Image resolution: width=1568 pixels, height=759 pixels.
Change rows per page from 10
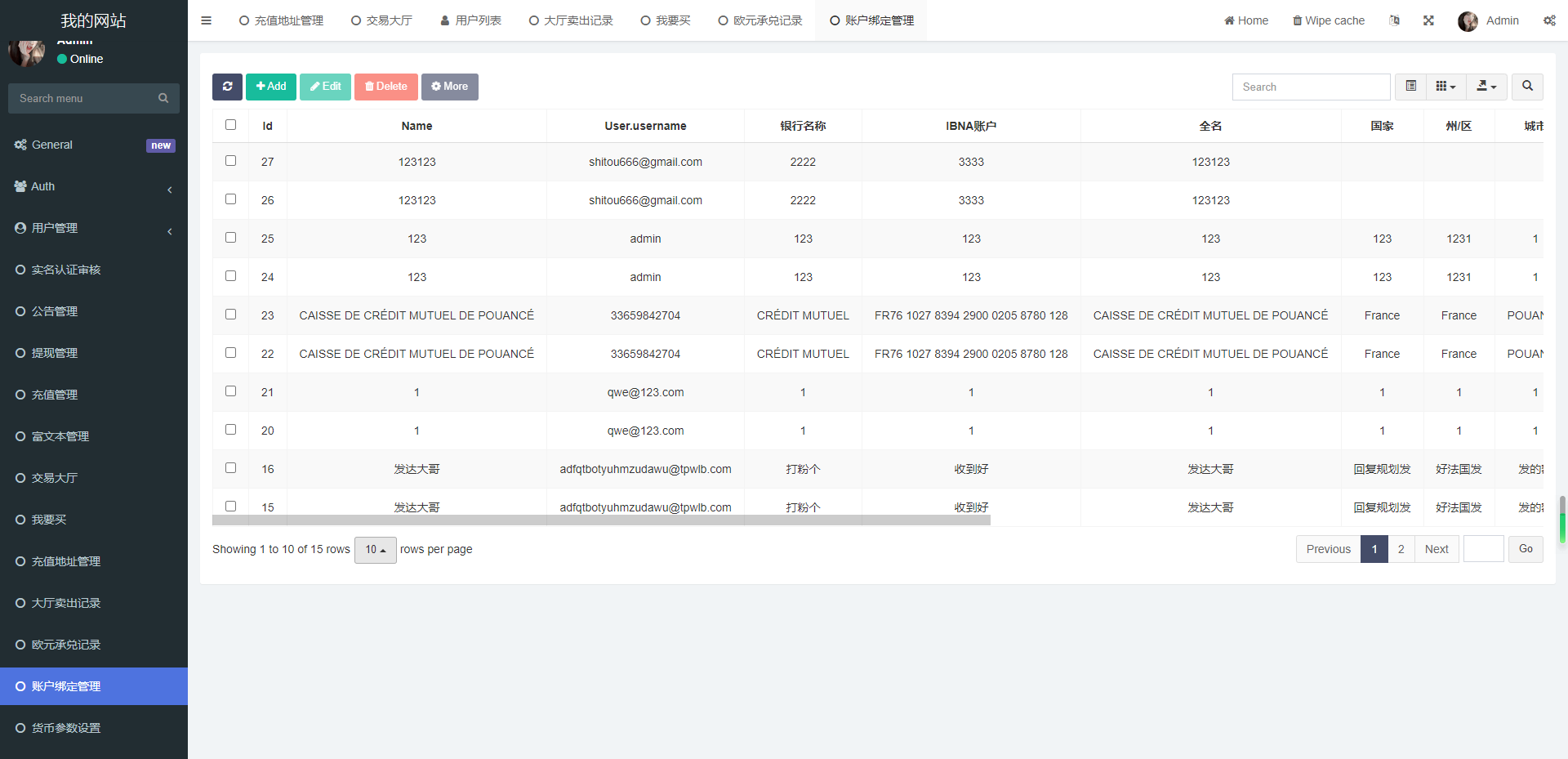(x=375, y=550)
